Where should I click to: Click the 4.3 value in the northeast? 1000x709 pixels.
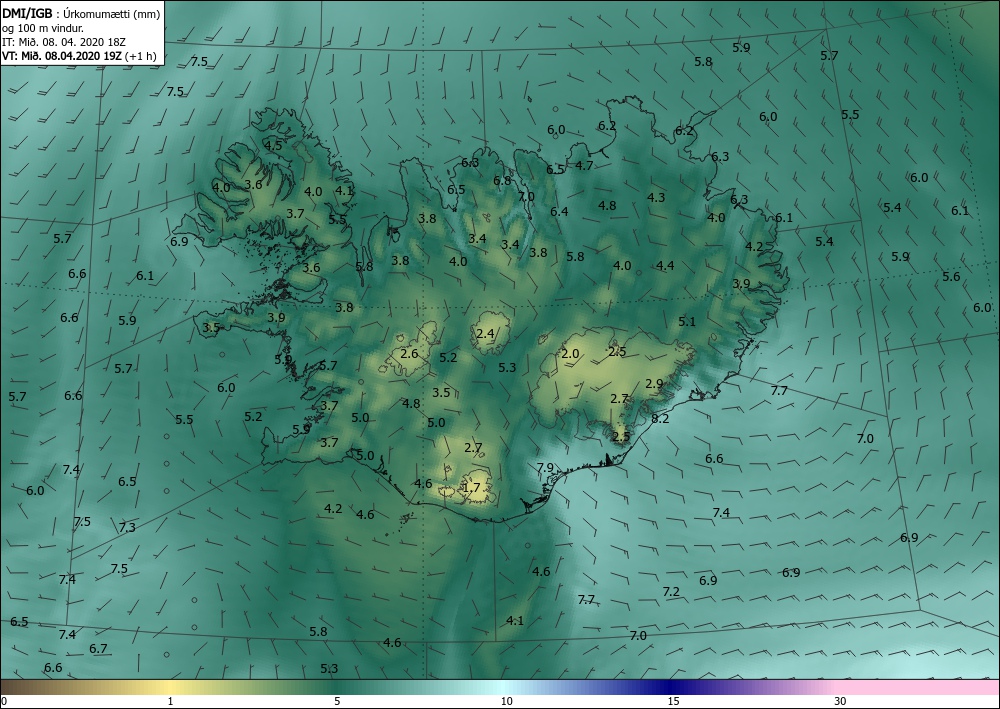point(656,198)
